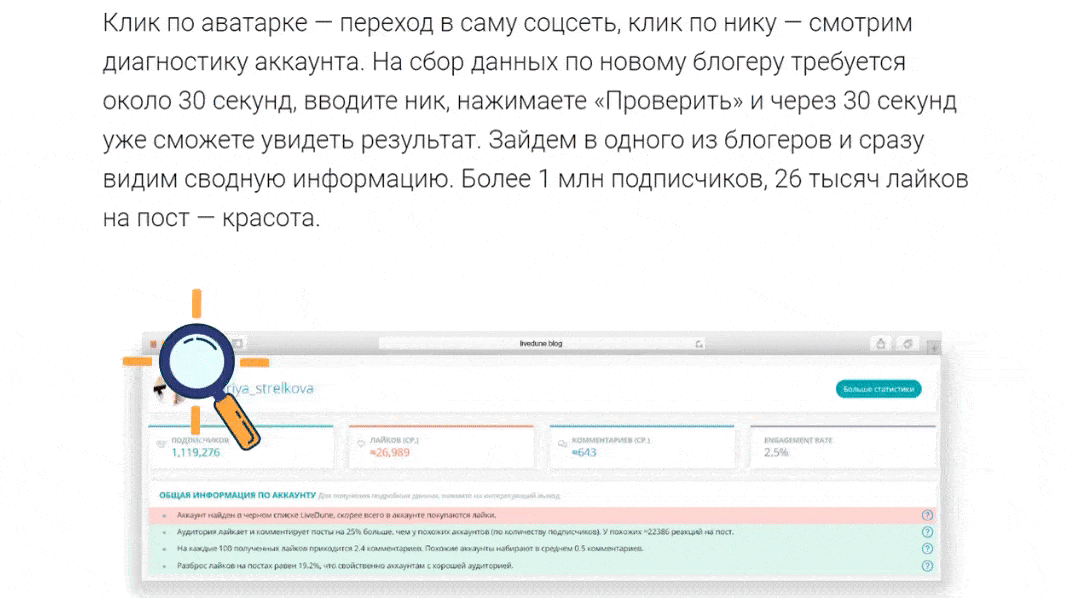This screenshot has height=598, width=1066.
Task: Click the row about 19.2% likes spread
Action: pos(543,566)
